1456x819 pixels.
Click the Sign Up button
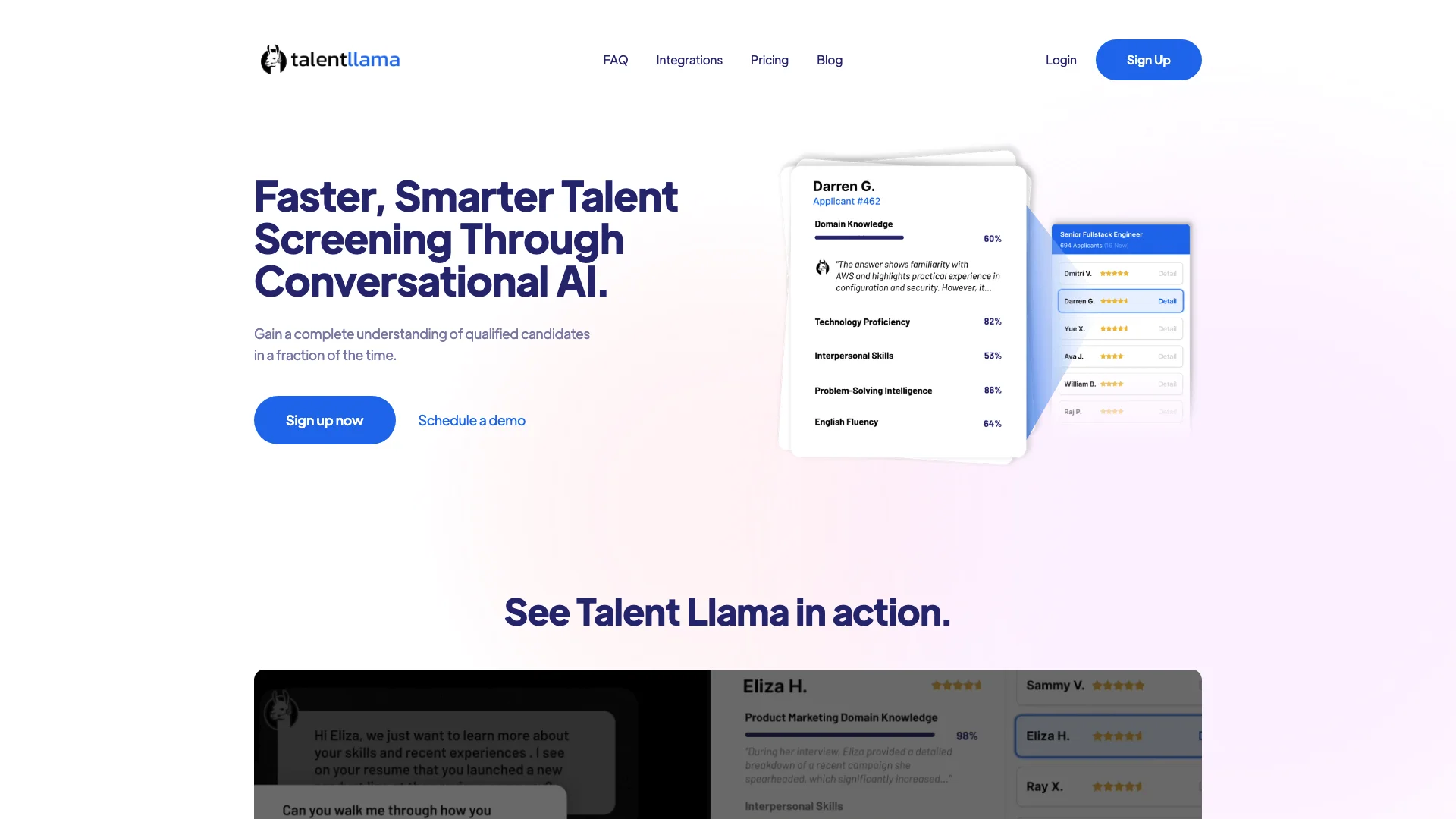click(1148, 59)
